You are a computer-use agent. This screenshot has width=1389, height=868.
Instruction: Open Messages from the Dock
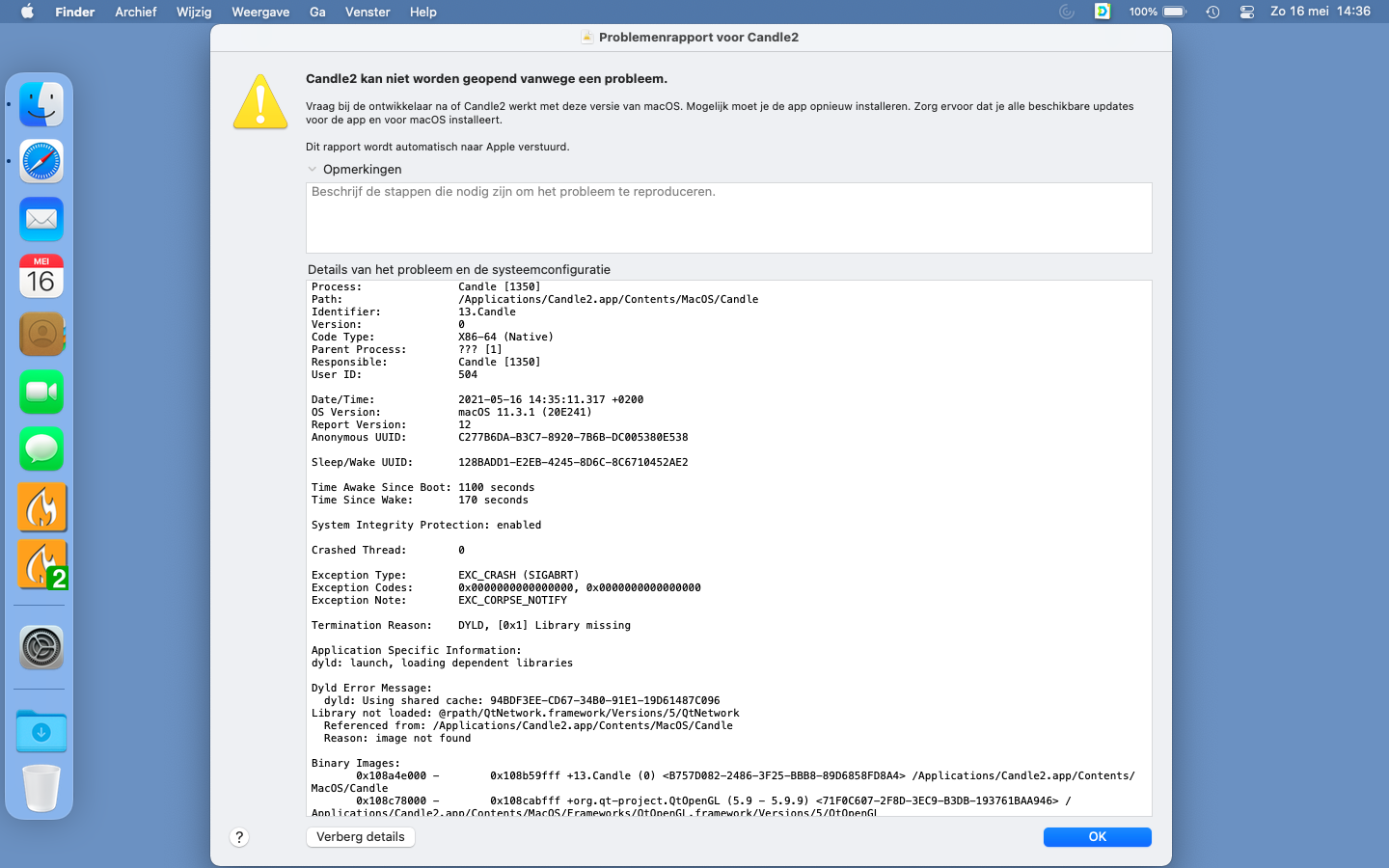[x=41, y=448]
